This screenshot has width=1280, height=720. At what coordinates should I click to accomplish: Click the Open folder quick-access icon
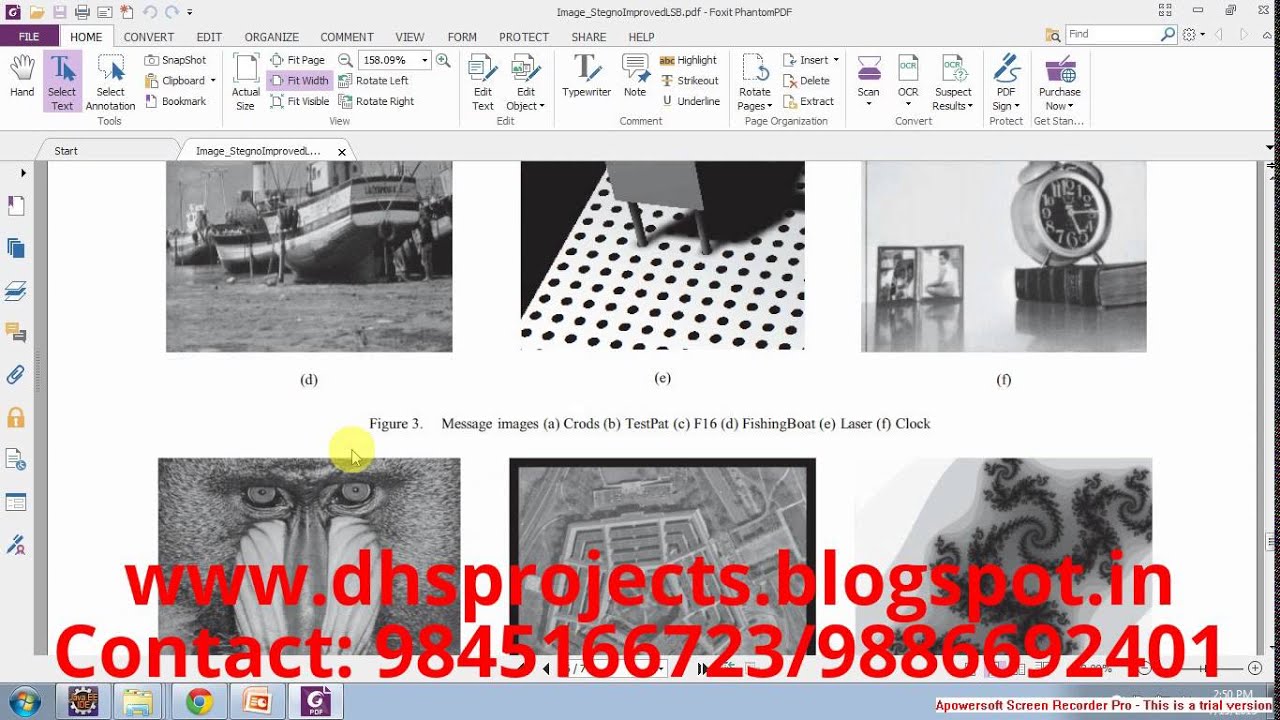[x=37, y=12]
